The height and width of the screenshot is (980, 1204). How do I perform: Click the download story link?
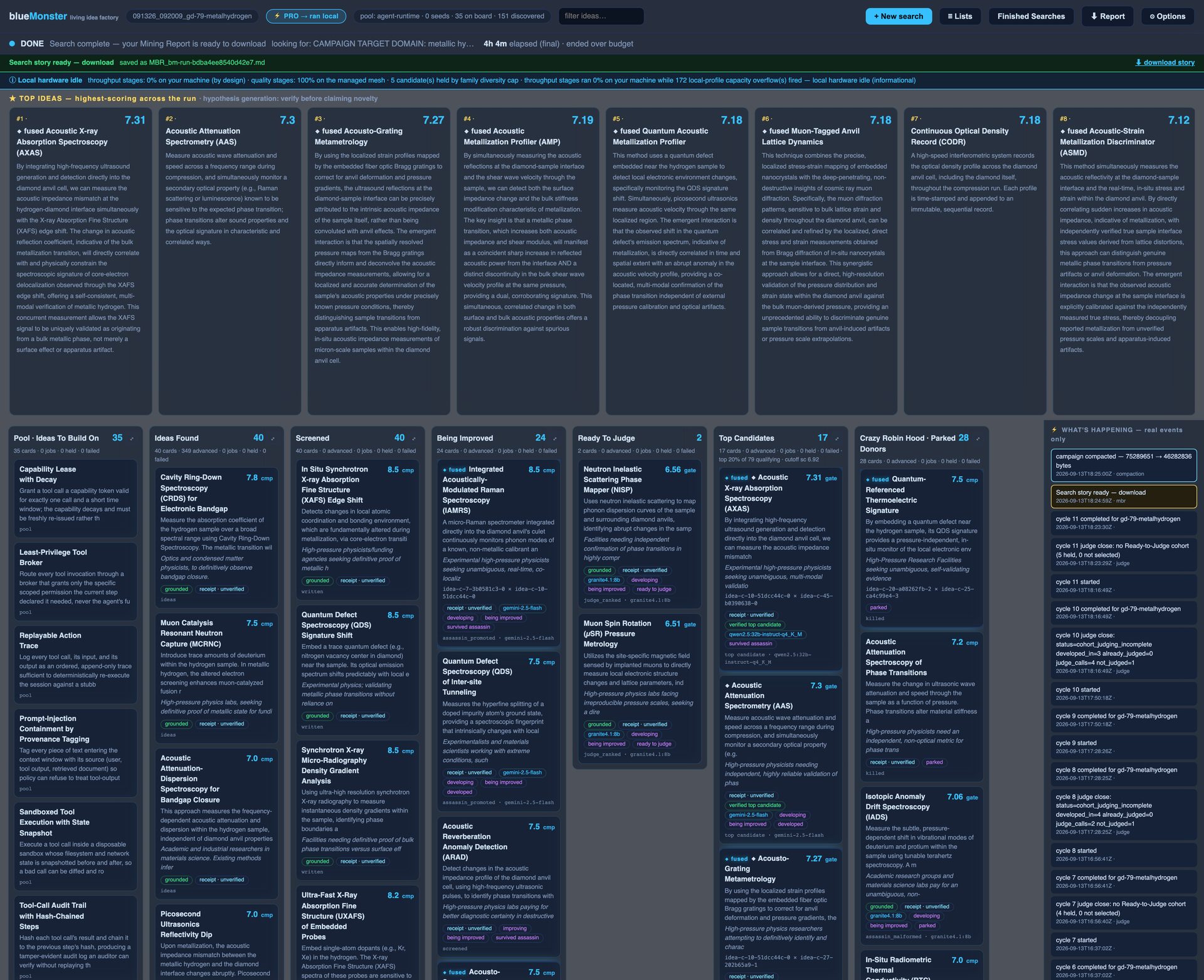pyautogui.click(x=1164, y=63)
